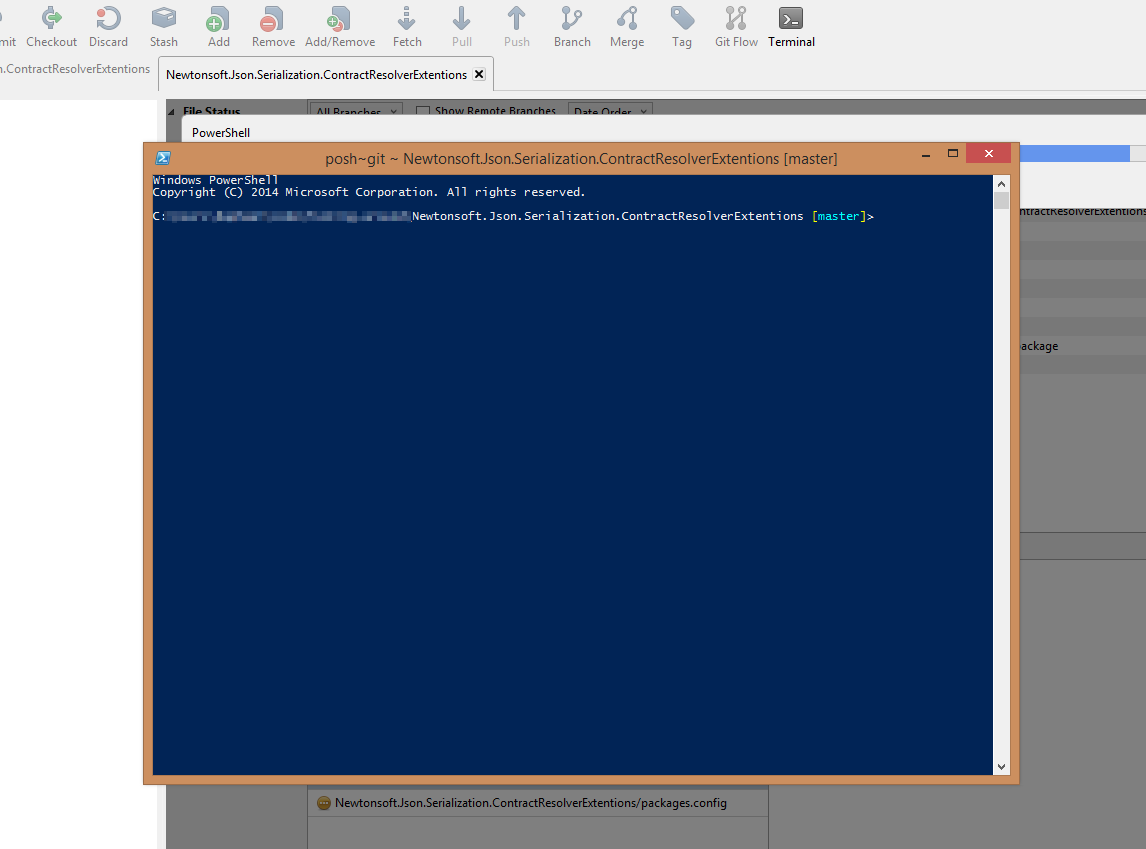Toggle Show Remote Branches checkbox
The image size is (1146, 849).
[422, 111]
